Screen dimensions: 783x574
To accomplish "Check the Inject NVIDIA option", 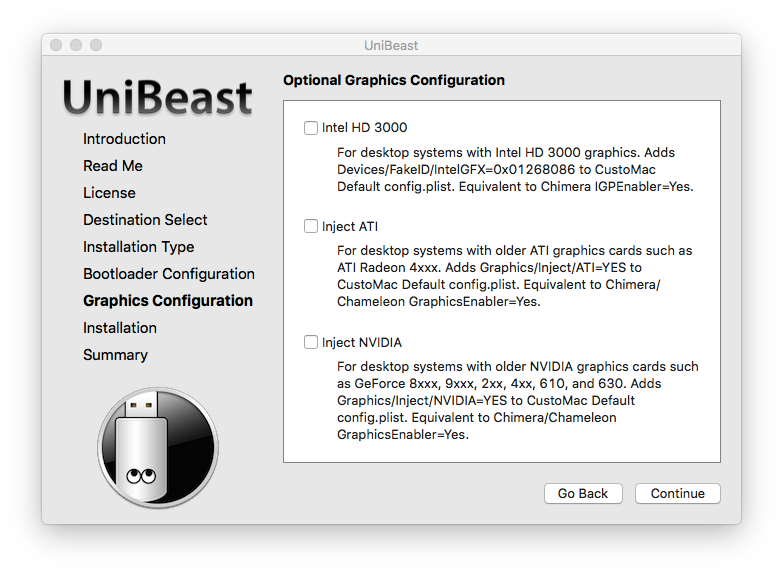I will (311, 342).
